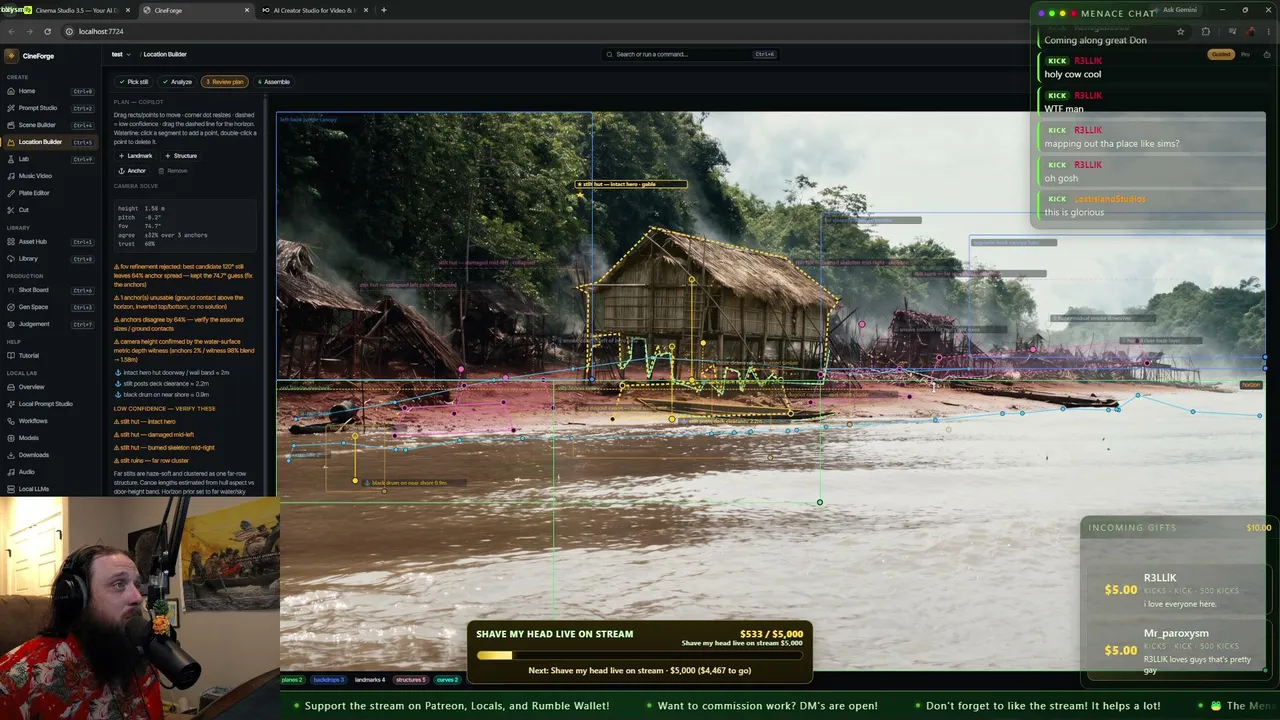Open the Music Video tool
1280x720 pixels.
coord(35,176)
